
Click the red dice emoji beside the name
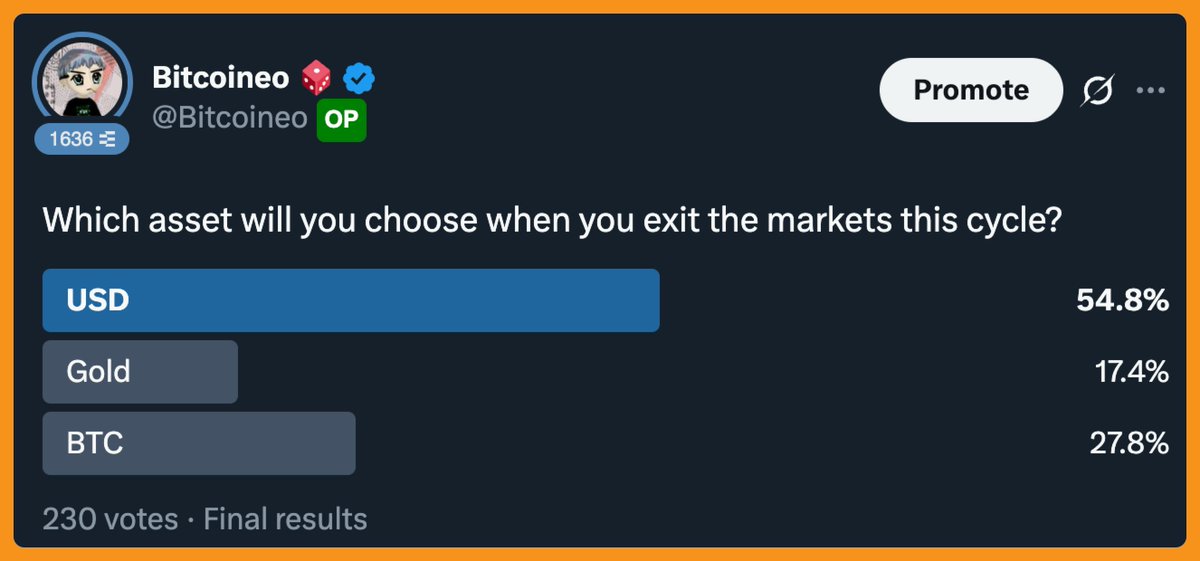318,76
